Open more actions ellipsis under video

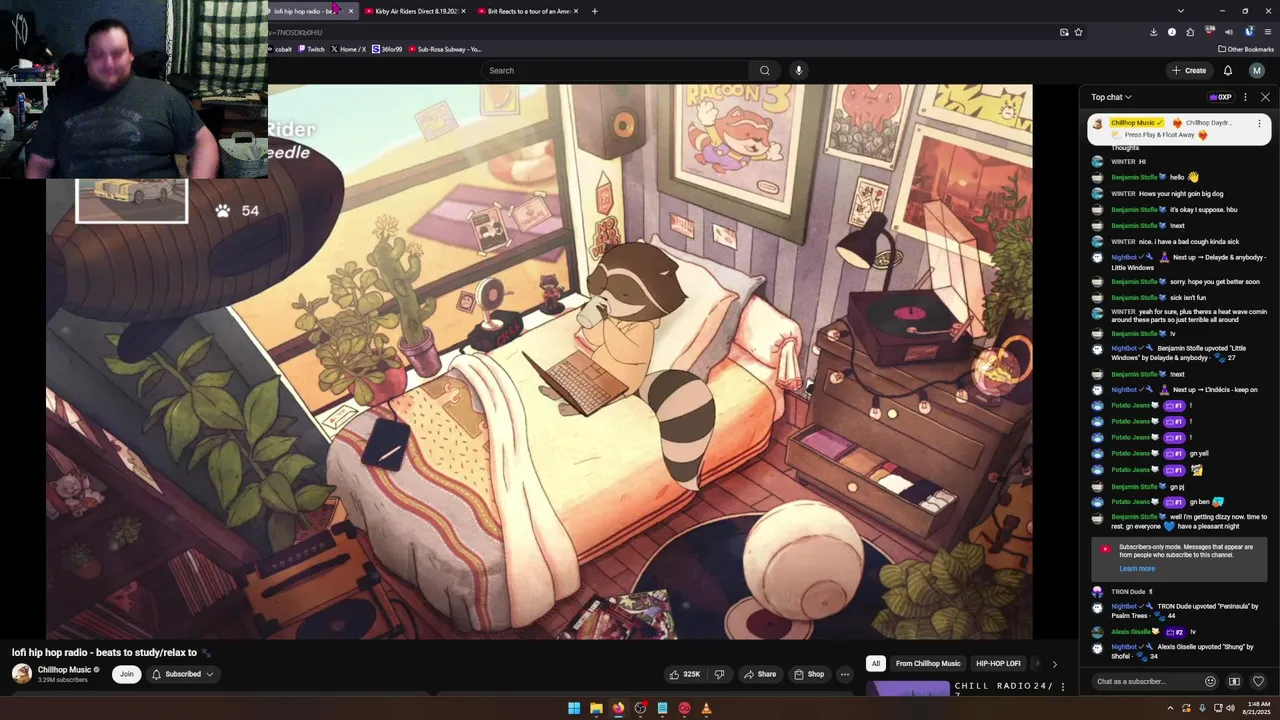point(845,674)
